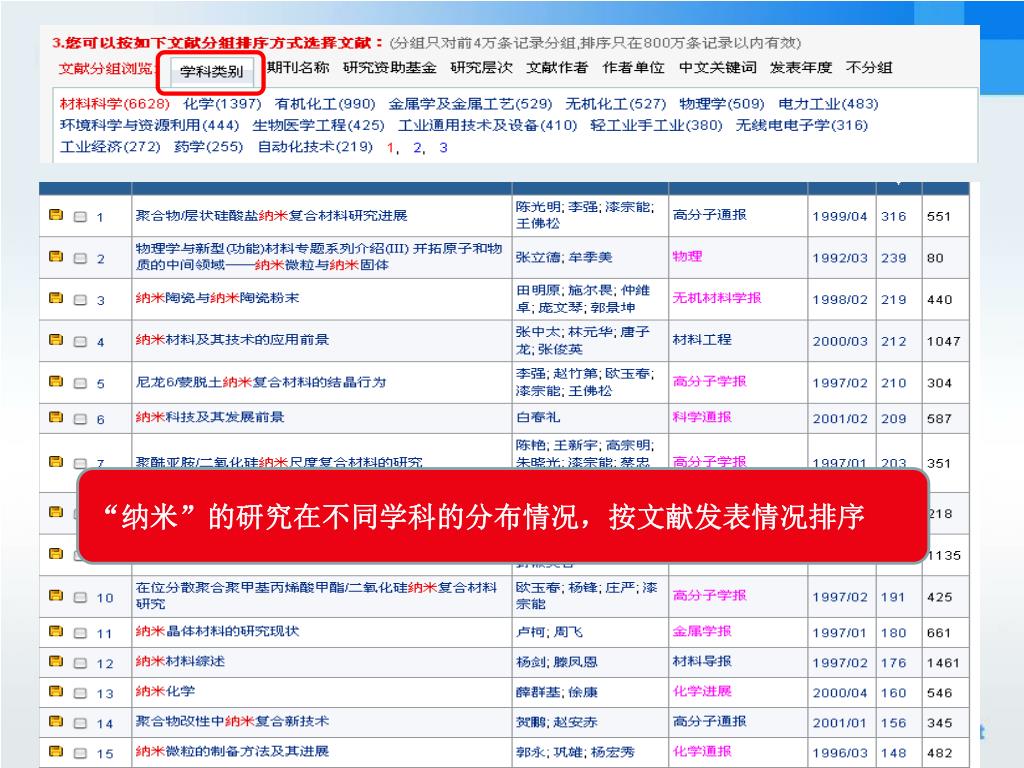Filter by 金属学及金属工艺(529) subject
Screen dimensions: 1024x768
(x=470, y=104)
